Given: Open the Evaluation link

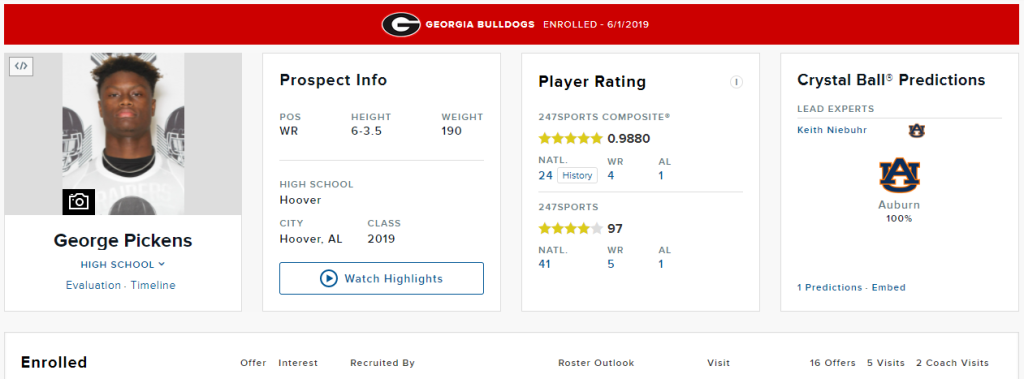Looking at the screenshot, I should click(93, 286).
